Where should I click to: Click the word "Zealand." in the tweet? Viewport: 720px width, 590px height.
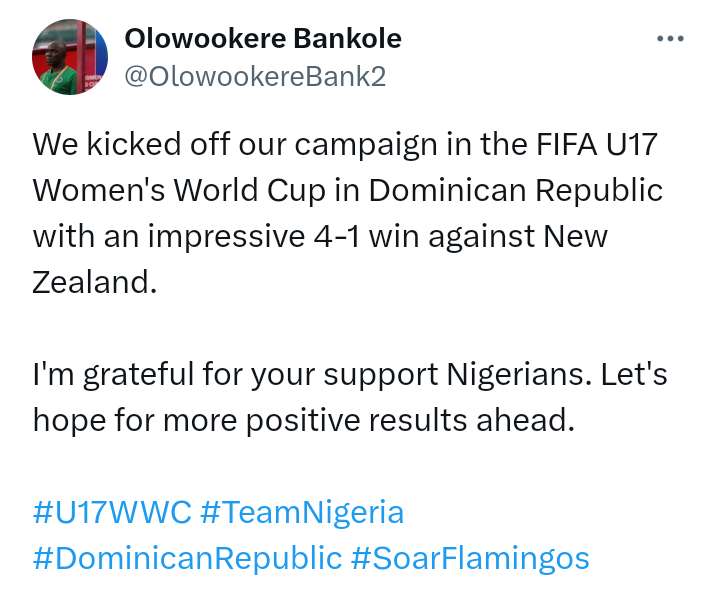(x=95, y=281)
